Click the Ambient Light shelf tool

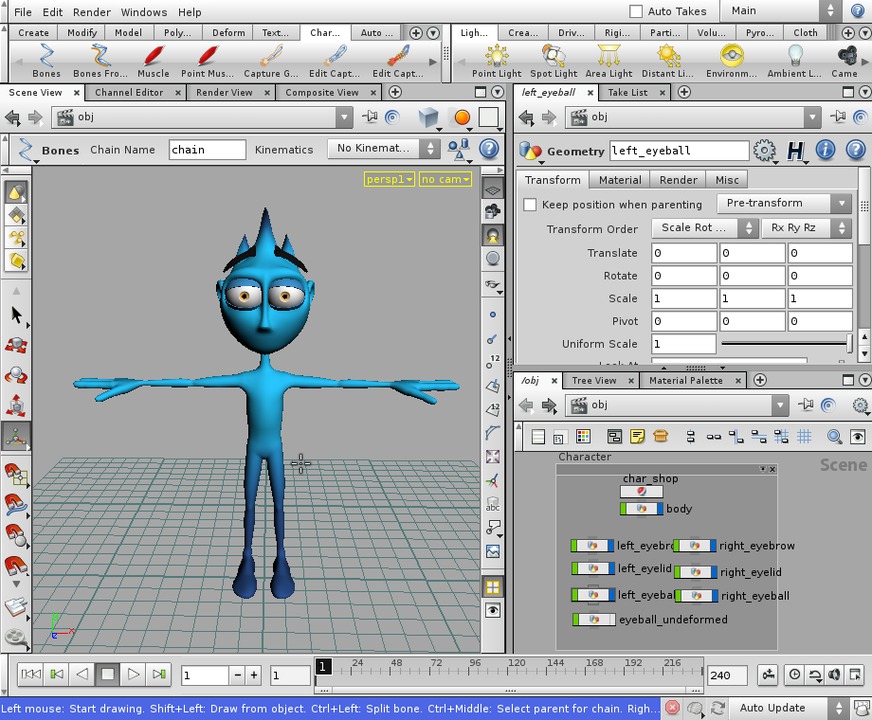point(793,60)
